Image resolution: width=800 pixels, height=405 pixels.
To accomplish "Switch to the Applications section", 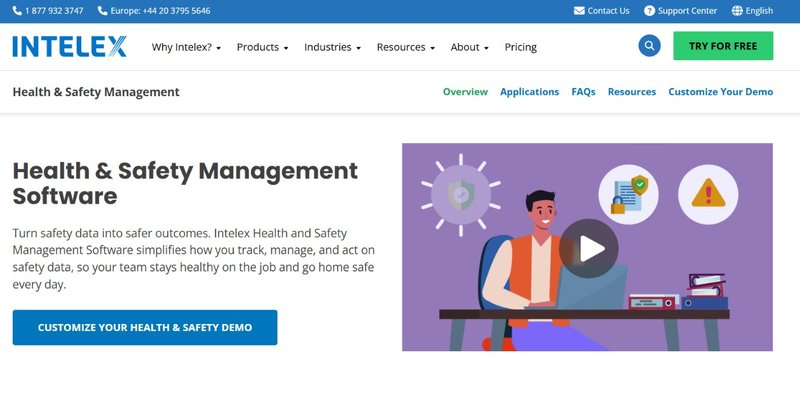I will point(530,92).
